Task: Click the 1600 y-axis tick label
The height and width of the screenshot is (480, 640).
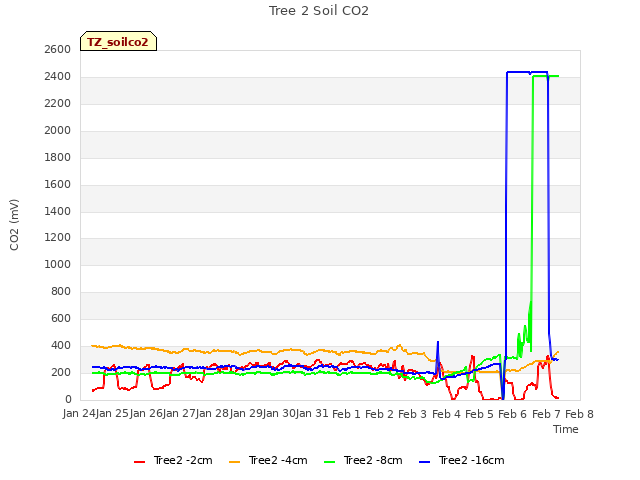Action: click(58, 184)
